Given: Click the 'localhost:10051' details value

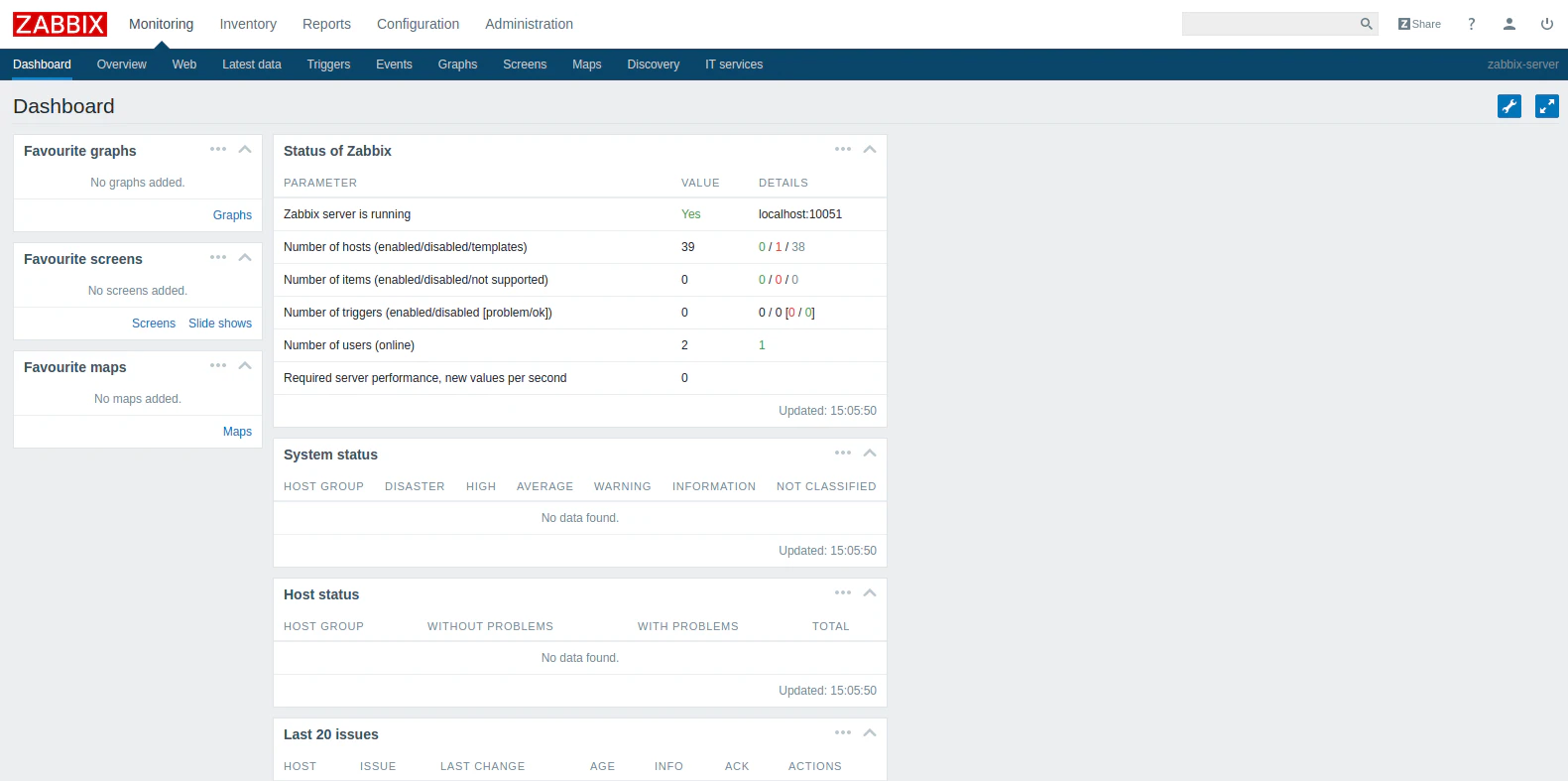Looking at the screenshot, I should [x=800, y=214].
